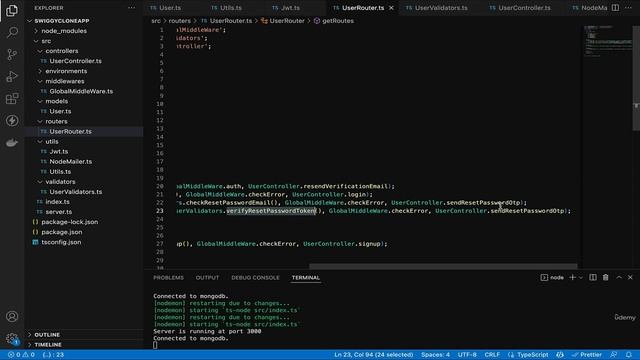Close the terminal panel

tap(630, 278)
